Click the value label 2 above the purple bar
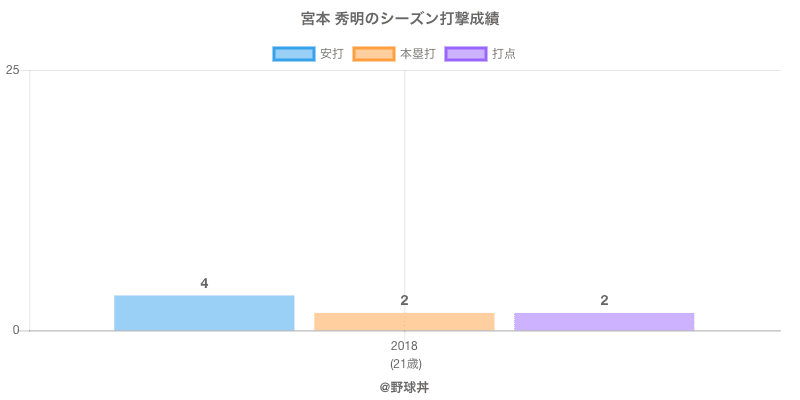The height and width of the screenshot is (400, 800). [x=604, y=301]
